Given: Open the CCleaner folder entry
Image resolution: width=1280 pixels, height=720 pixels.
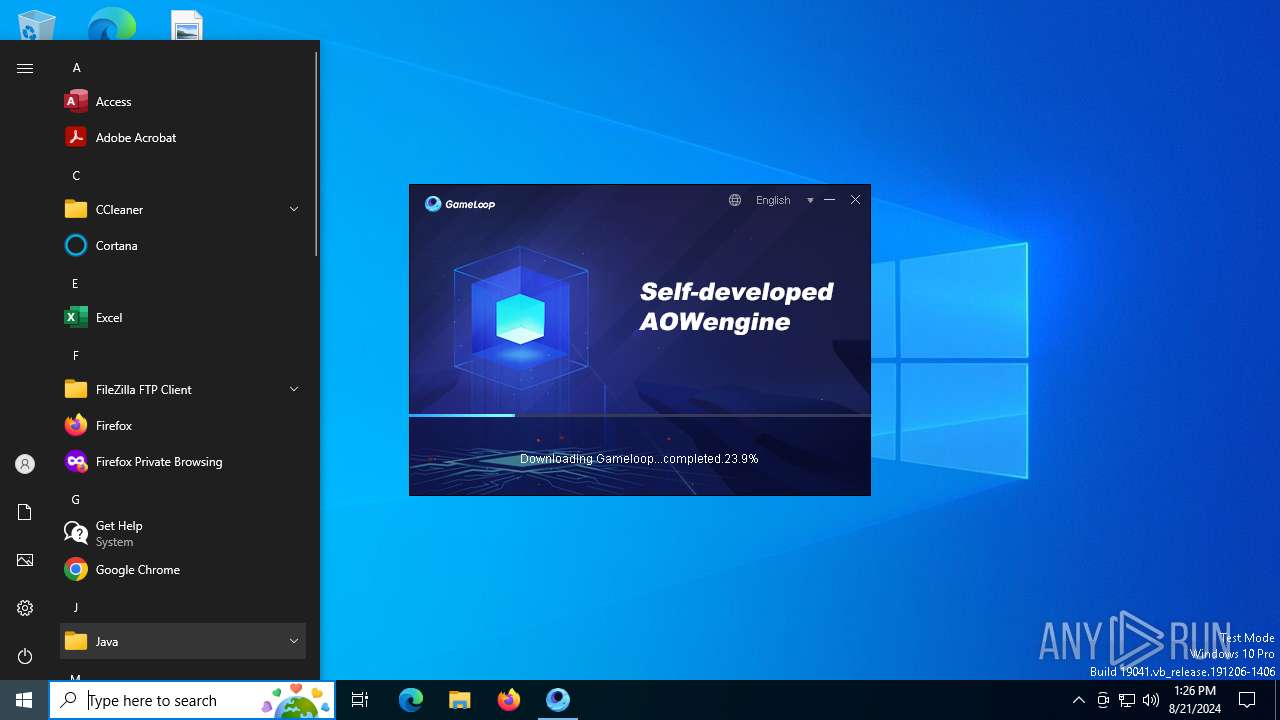Looking at the screenshot, I should pos(183,209).
